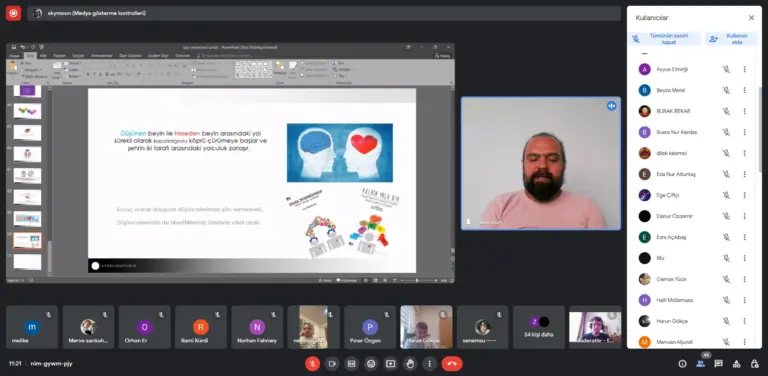768x376 pixels.
Task: Open three-dot menu for Harun Gökçe
Action: pyautogui.click(x=744, y=321)
